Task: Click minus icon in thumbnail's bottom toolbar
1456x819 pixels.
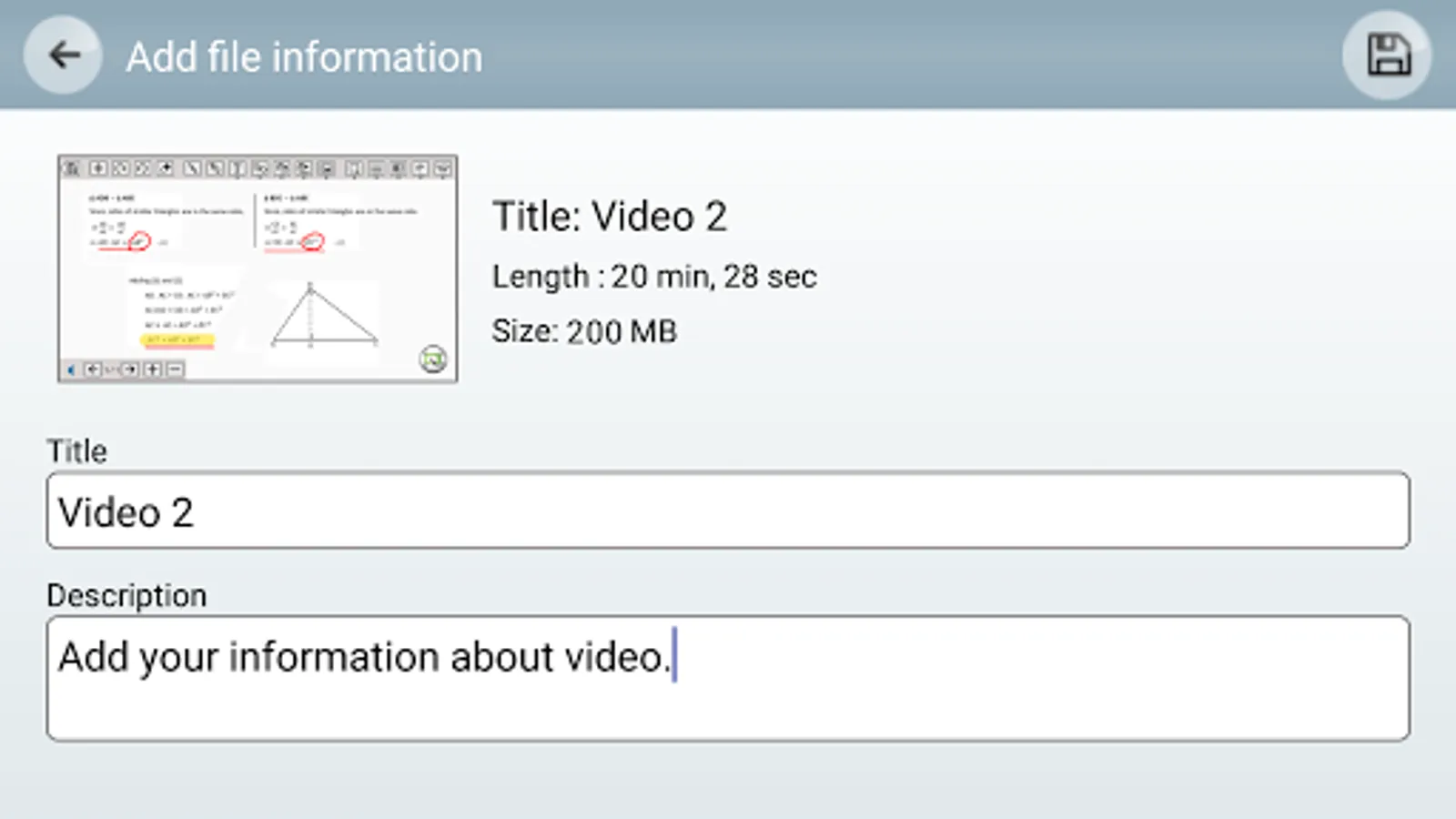Action: [x=175, y=369]
